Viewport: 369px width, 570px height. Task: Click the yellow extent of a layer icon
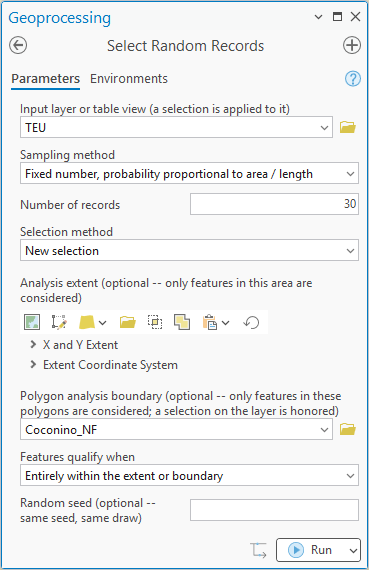(87, 322)
